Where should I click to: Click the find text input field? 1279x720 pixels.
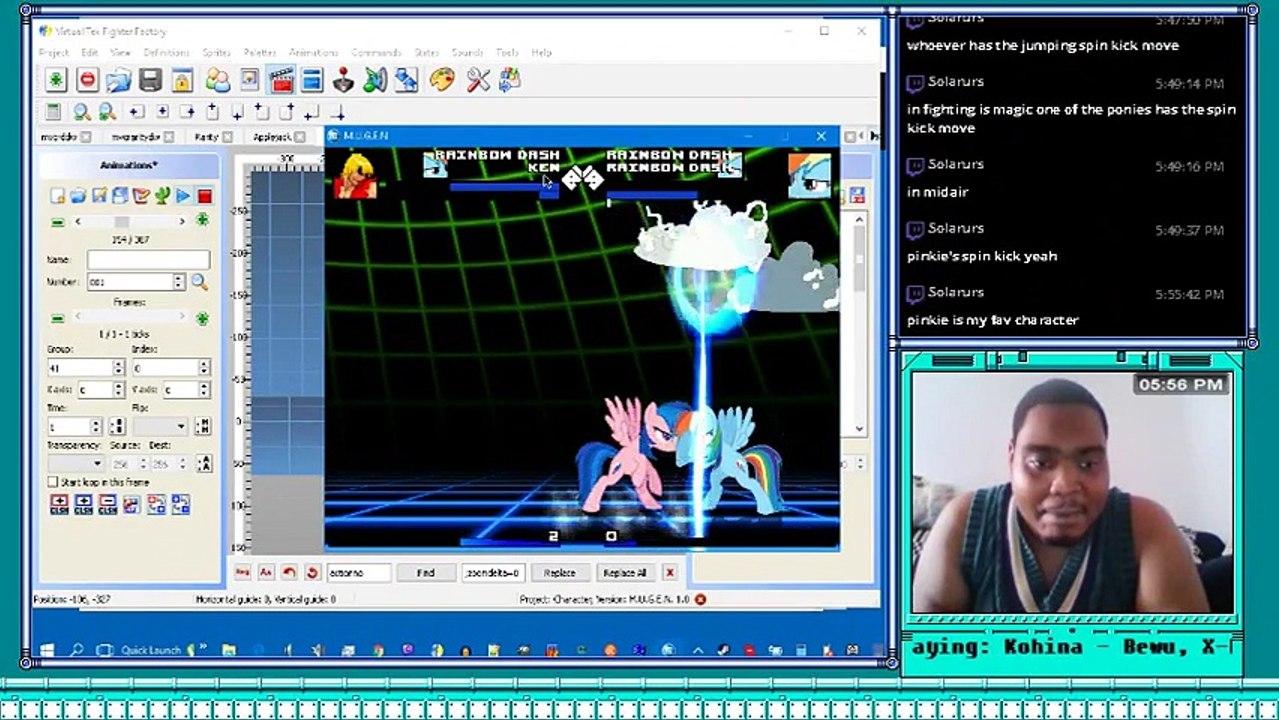359,572
